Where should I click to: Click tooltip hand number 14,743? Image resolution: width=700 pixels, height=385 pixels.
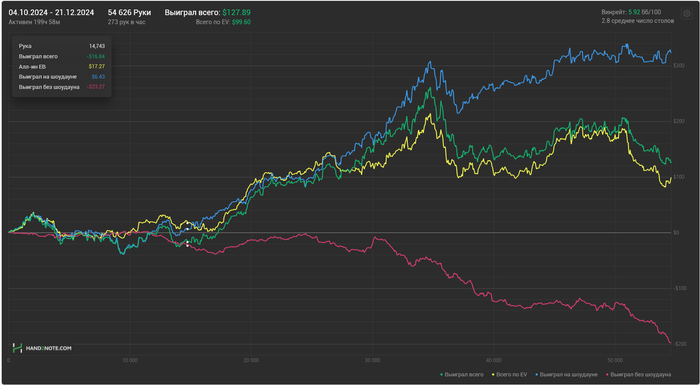[97, 46]
